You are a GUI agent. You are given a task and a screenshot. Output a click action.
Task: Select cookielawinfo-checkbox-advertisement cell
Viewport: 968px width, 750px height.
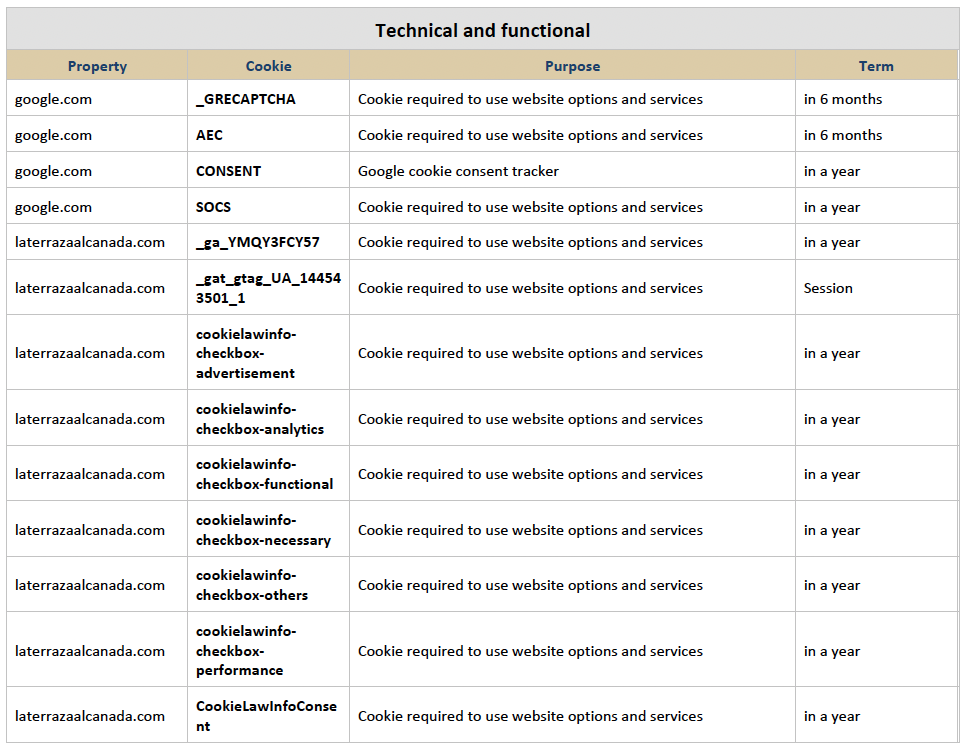269,353
